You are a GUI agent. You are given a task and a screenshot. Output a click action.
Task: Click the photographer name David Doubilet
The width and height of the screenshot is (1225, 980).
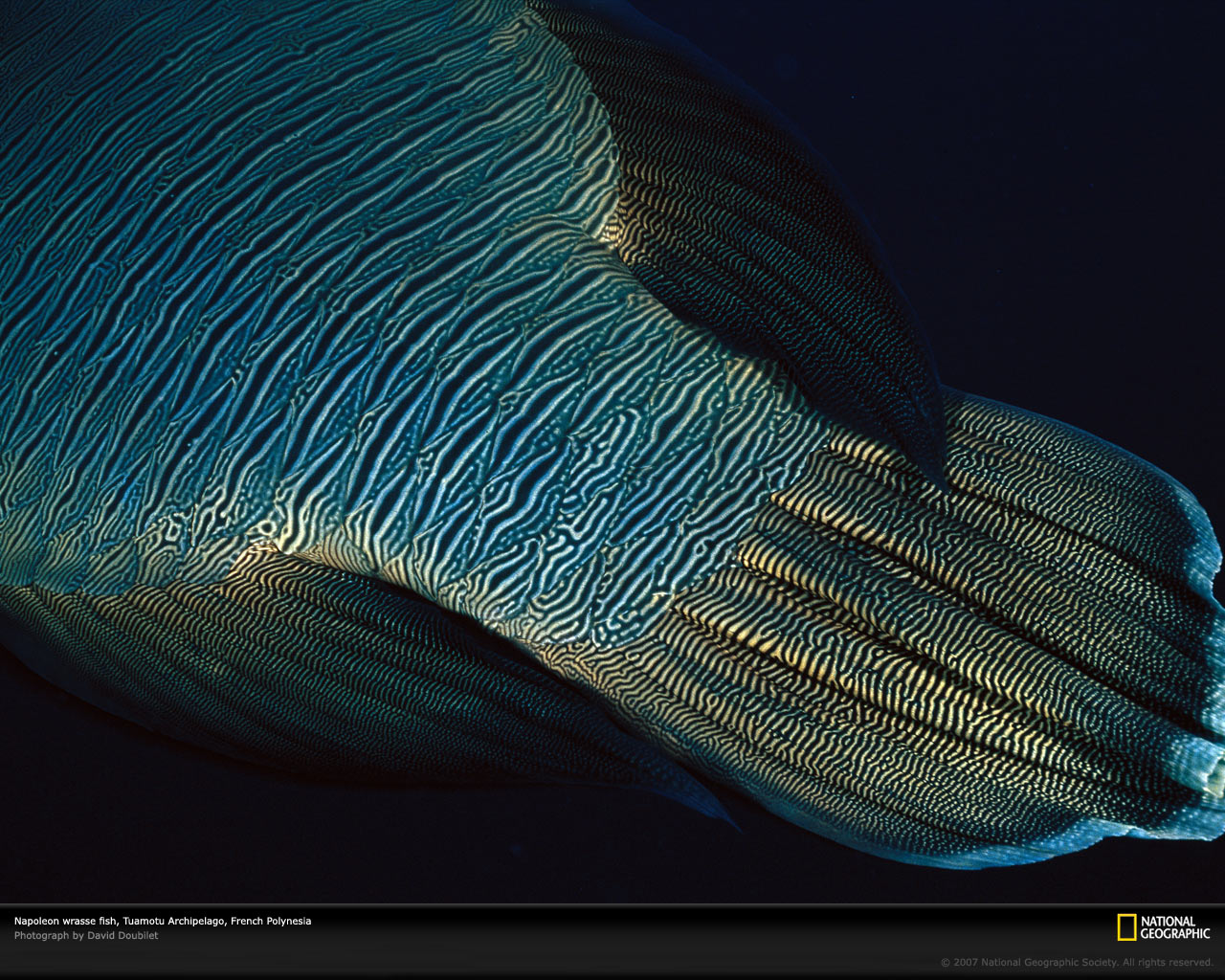pyautogui.click(x=122, y=935)
